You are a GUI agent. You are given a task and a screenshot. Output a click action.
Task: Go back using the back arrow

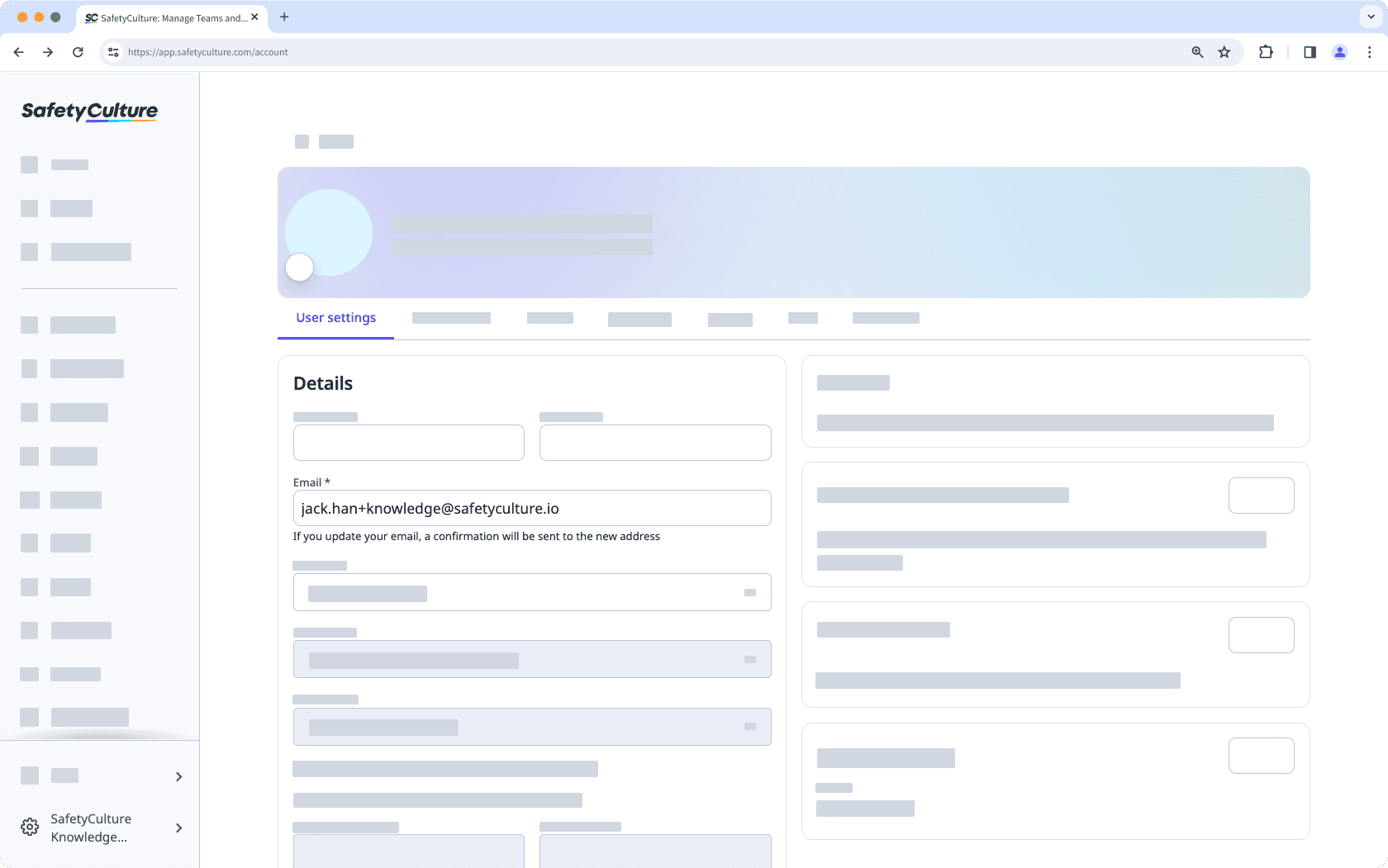[x=18, y=52]
